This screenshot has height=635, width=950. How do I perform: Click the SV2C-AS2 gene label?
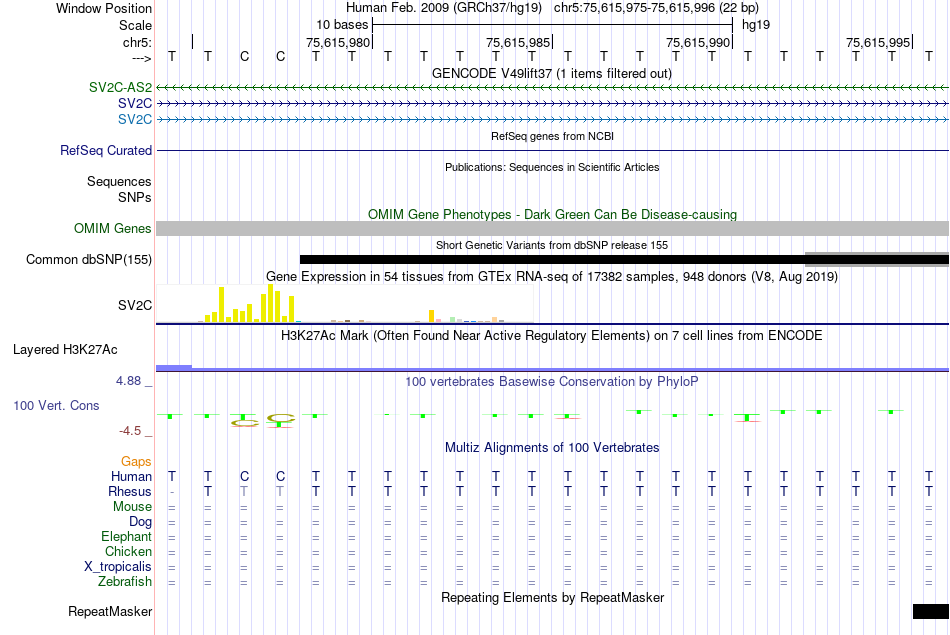click(x=120, y=87)
